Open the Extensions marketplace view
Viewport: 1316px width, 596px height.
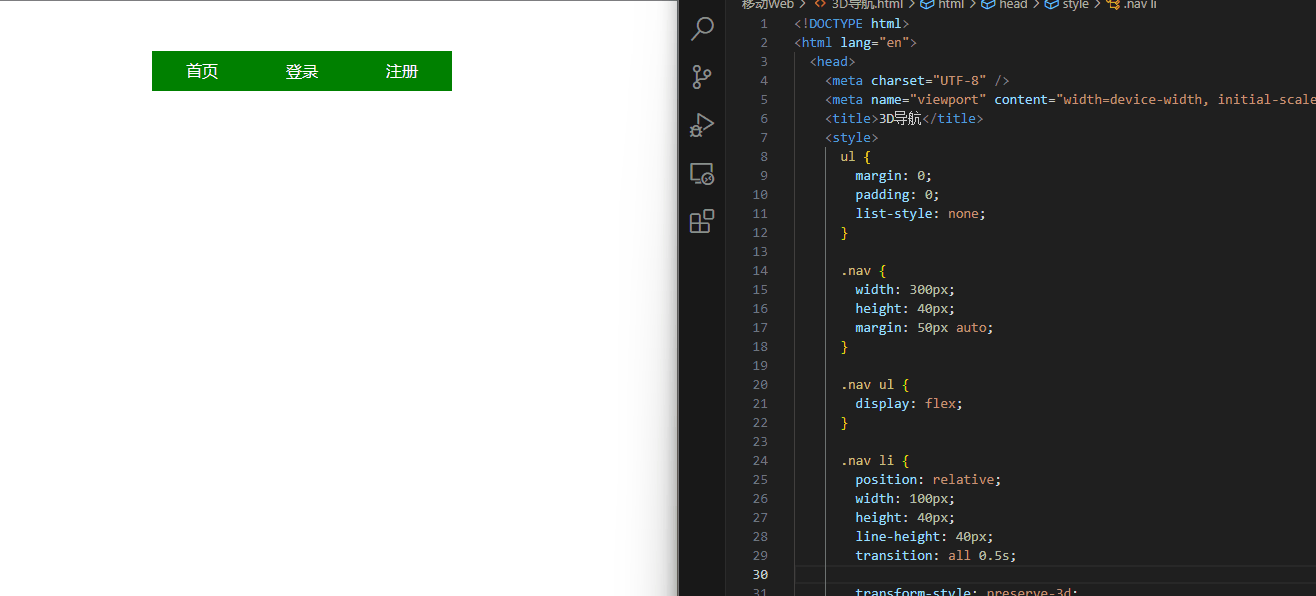(x=702, y=221)
